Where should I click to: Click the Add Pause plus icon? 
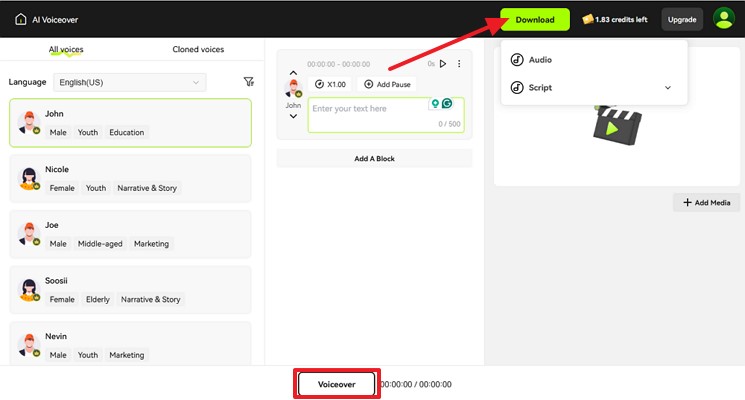pyautogui.click(x=368, y=84)
